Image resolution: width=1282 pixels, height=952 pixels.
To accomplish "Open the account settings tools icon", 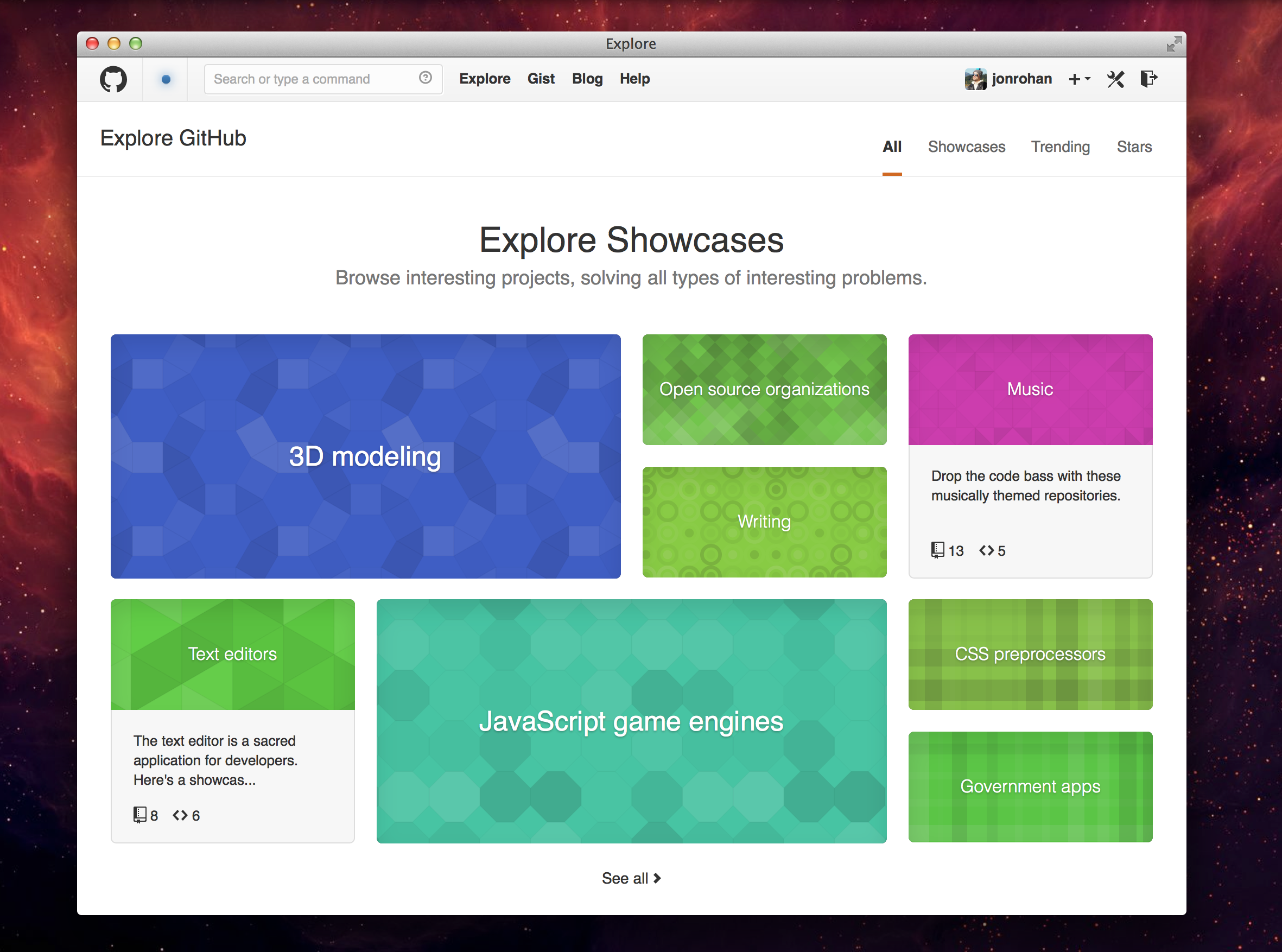I will [1115, 79].
